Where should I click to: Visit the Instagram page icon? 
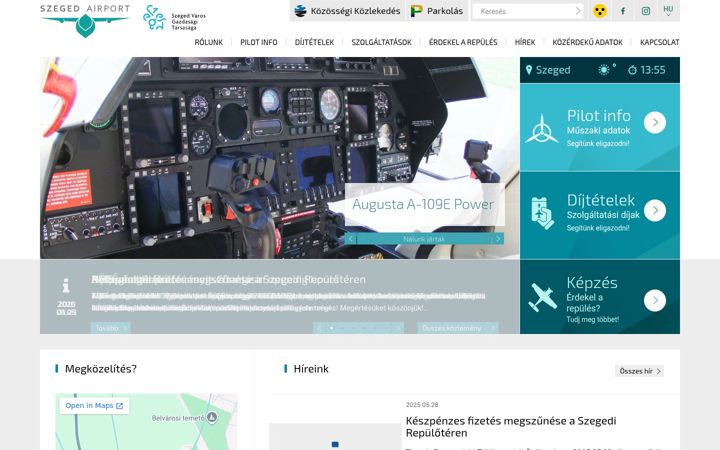coord(646,11)
